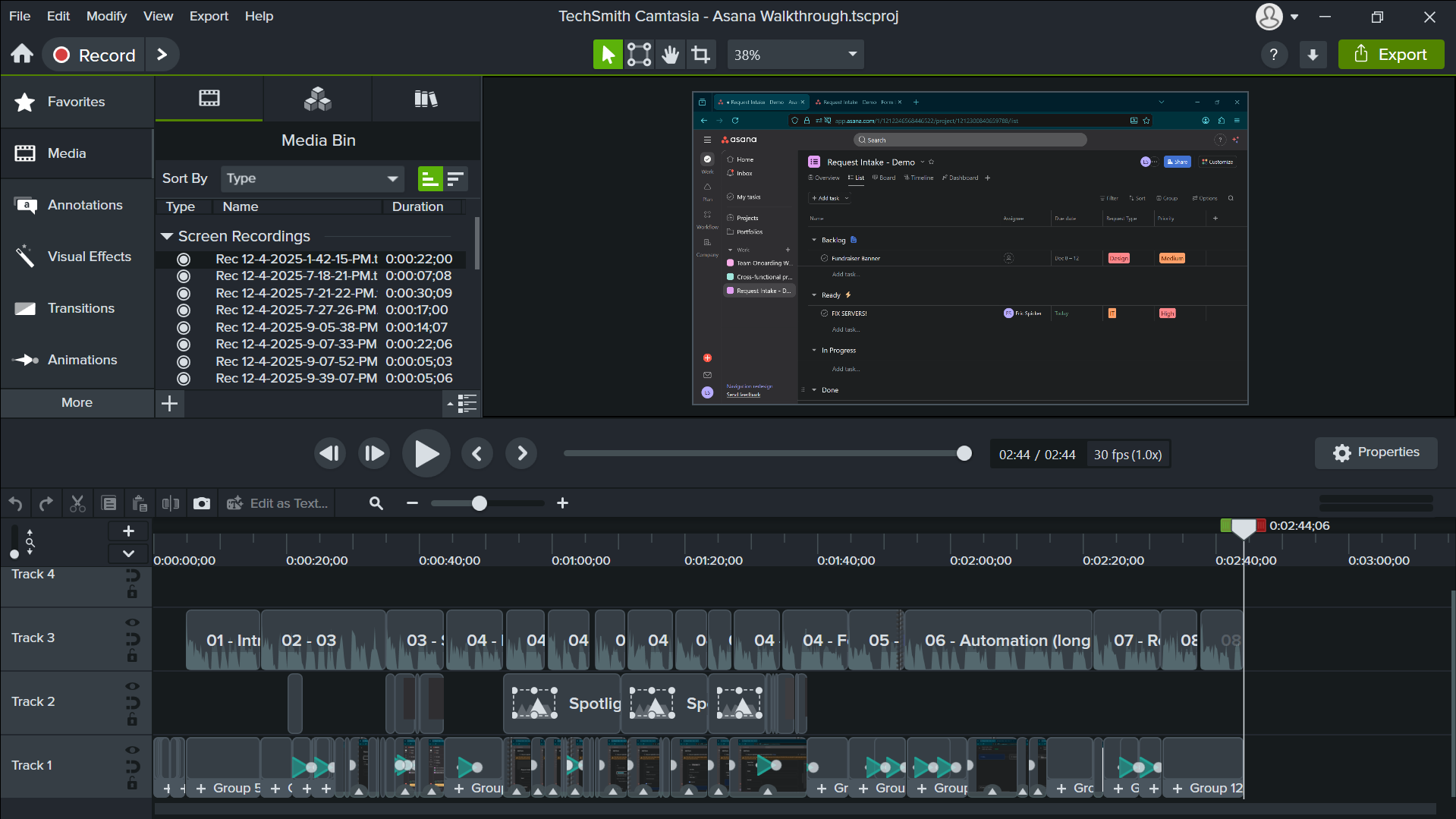This screenshot has height=819, width=1456.
Task: Add a new track with plus button
Action: [x=128, y=531]
